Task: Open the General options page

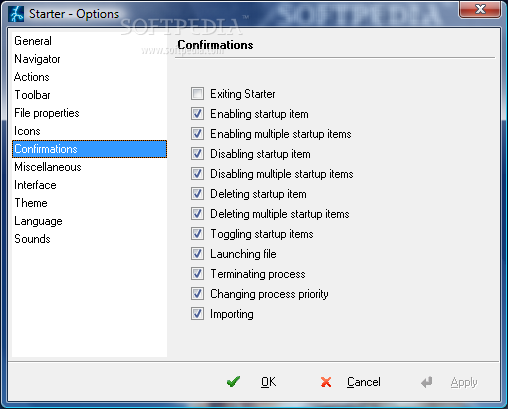Action: pos(89,41)
